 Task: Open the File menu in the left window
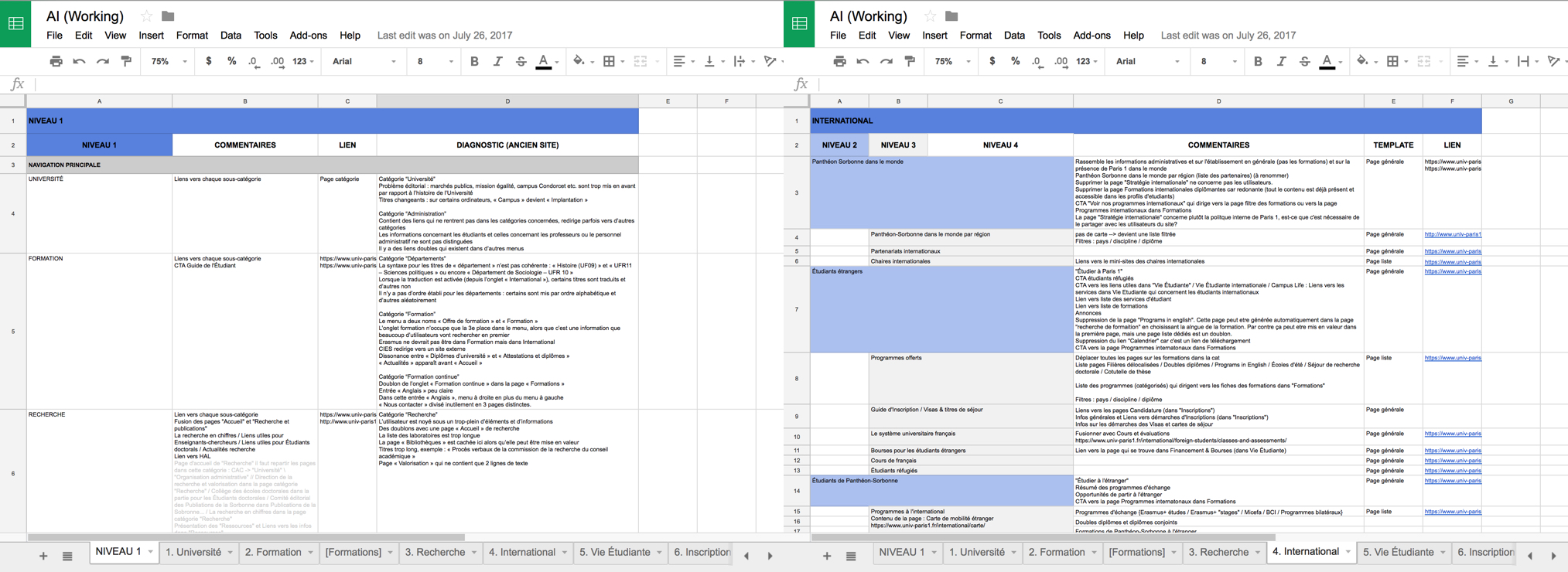click(x=54, y=35)
